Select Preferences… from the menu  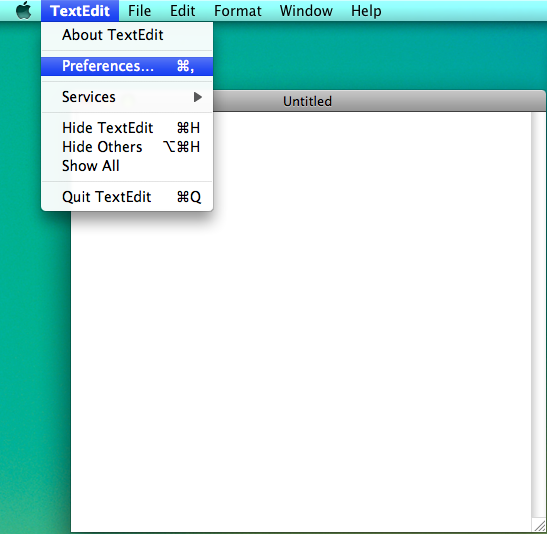pos(127,66)
